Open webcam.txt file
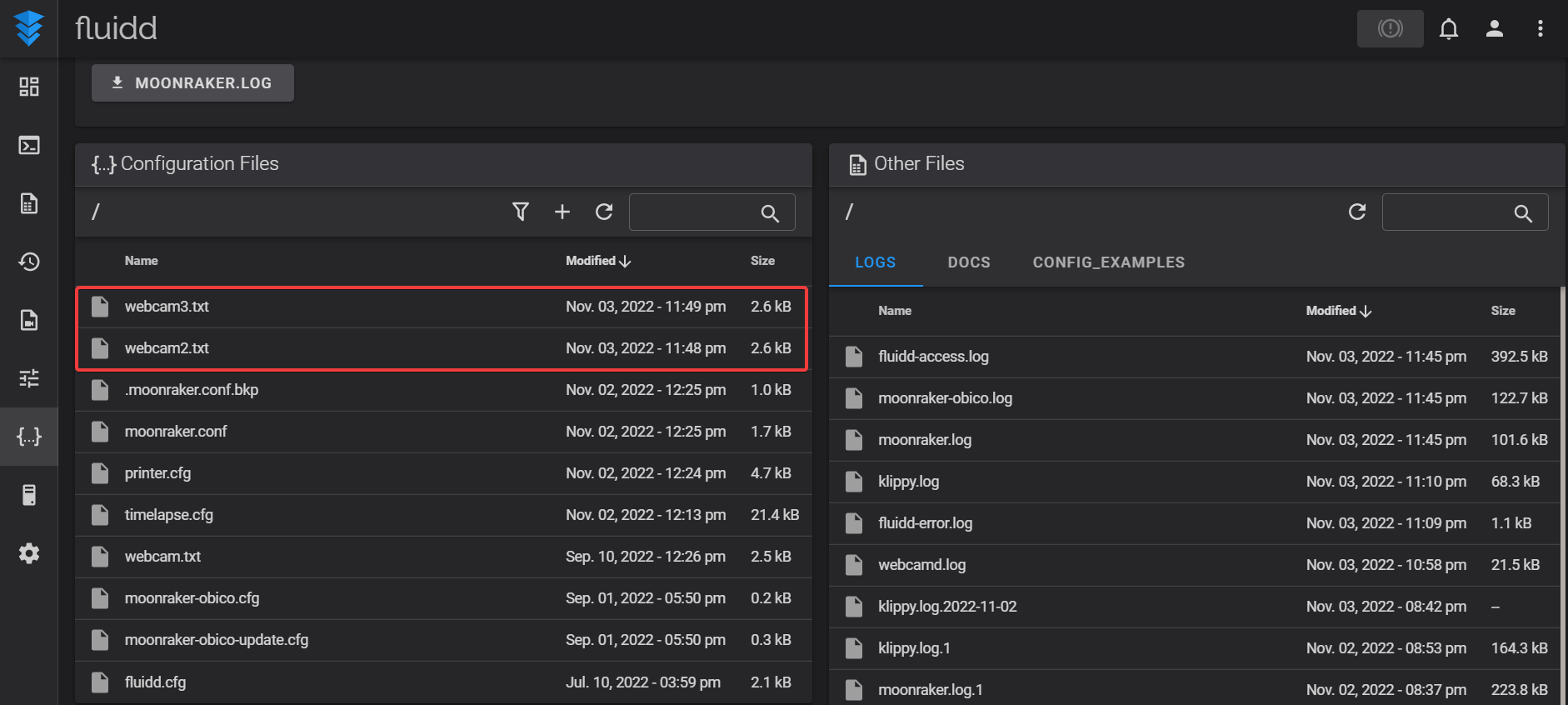The image size is (1568, 705). pyautogui.click(x=443, y=557)
